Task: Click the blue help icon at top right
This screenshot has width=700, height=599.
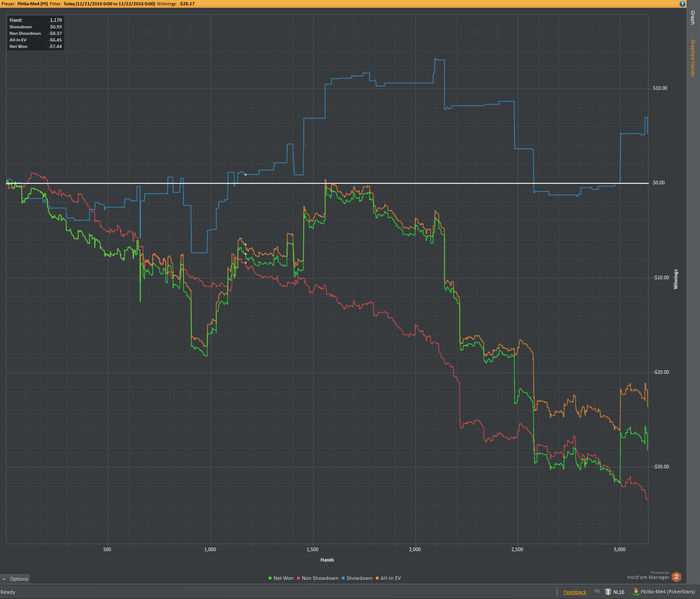Action: point(682,4)
